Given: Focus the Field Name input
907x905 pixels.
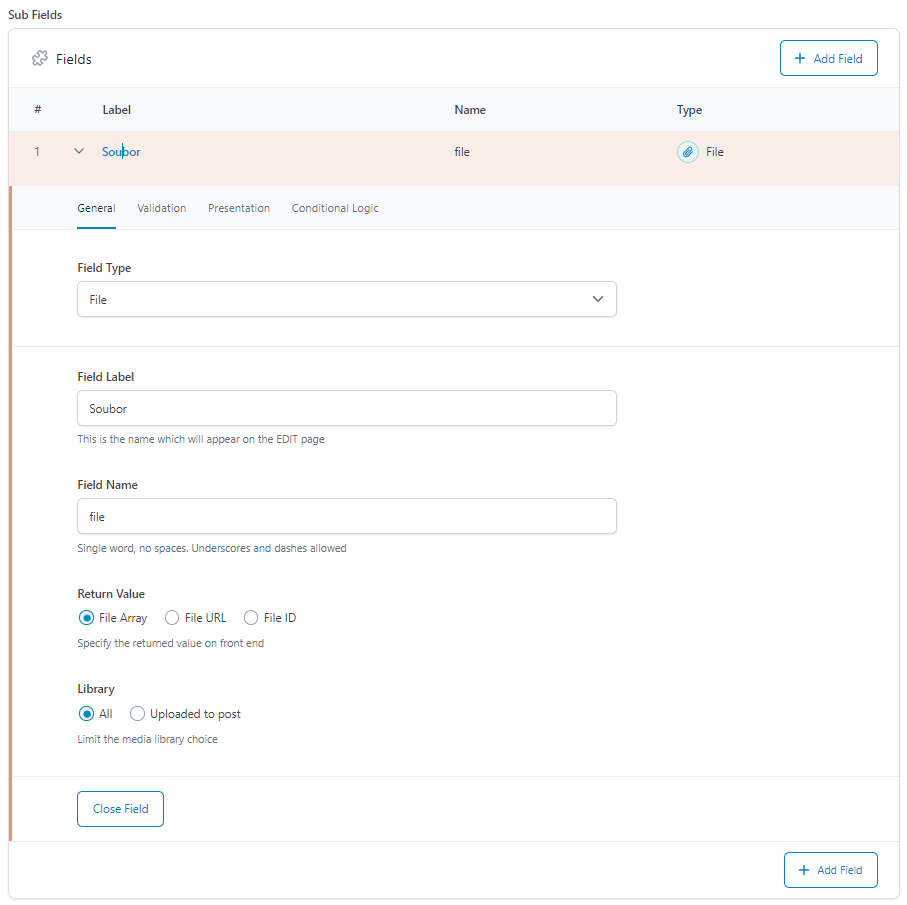Looking at the screenshot, I should tap(346, 516).
